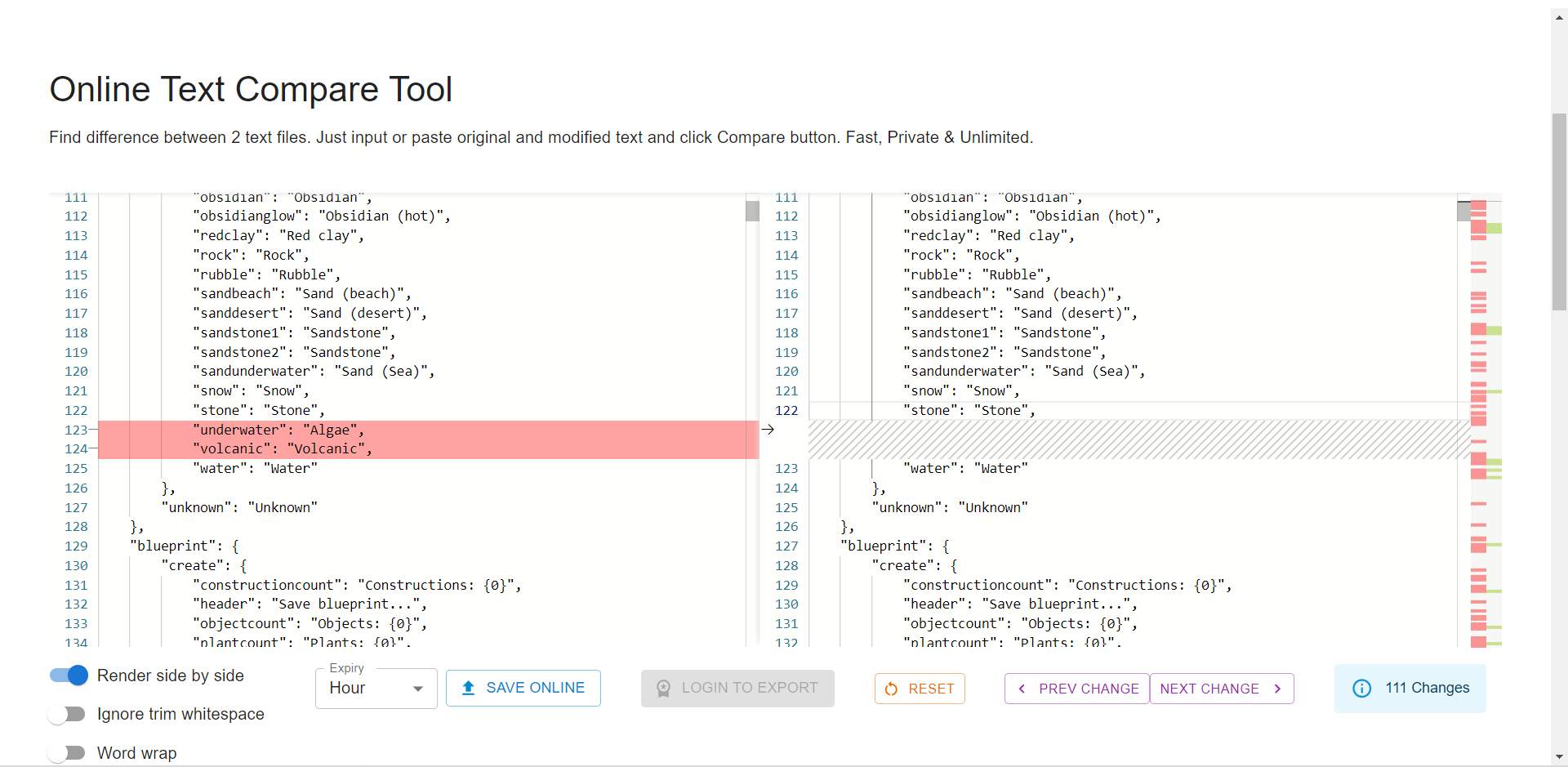
Task: Turn on the Word wrap toggle
Action: click(67, 752)
